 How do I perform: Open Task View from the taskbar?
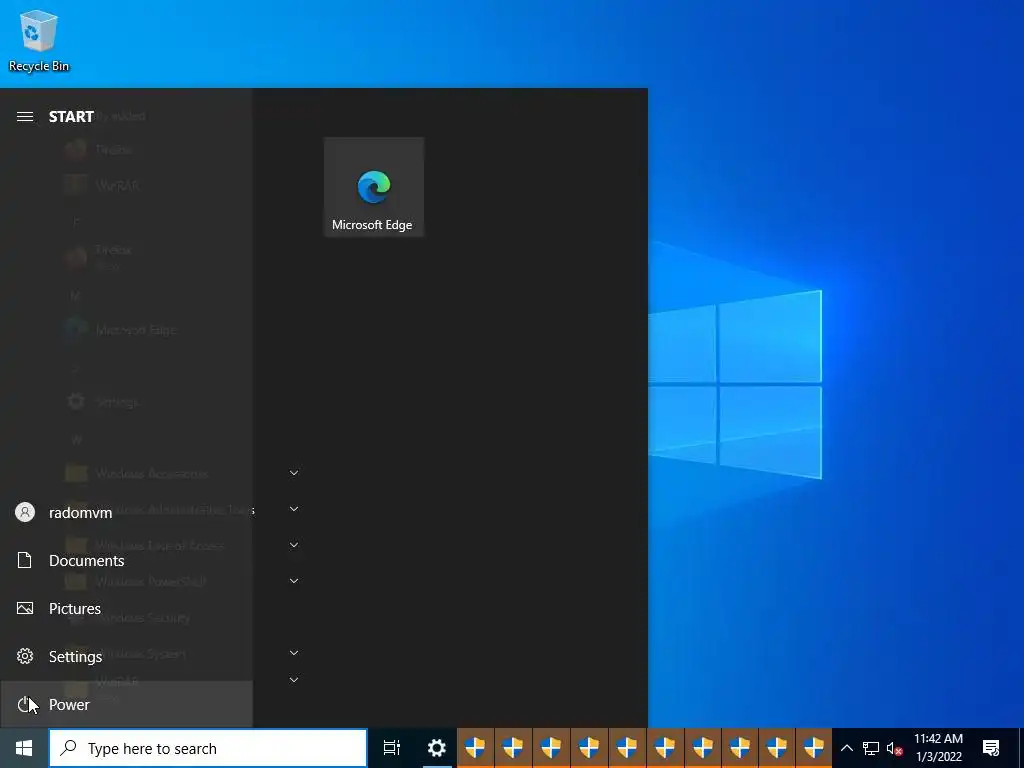point(392,748)
